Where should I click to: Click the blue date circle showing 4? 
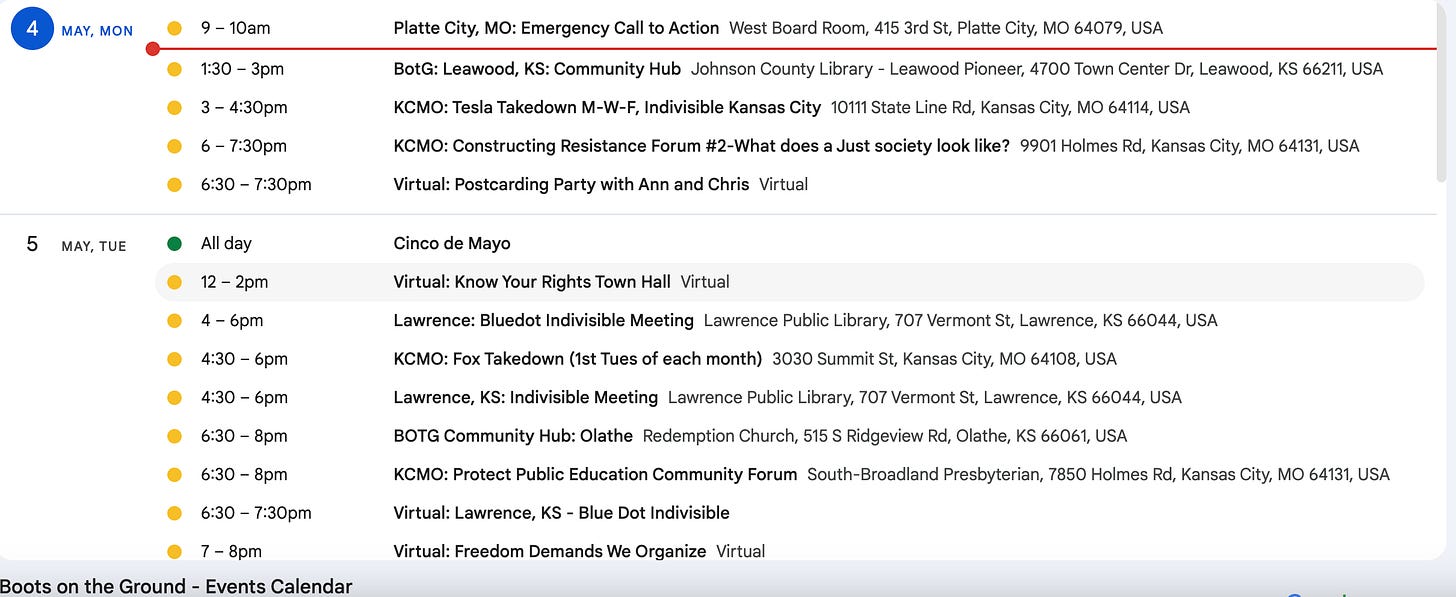point(32,29)
